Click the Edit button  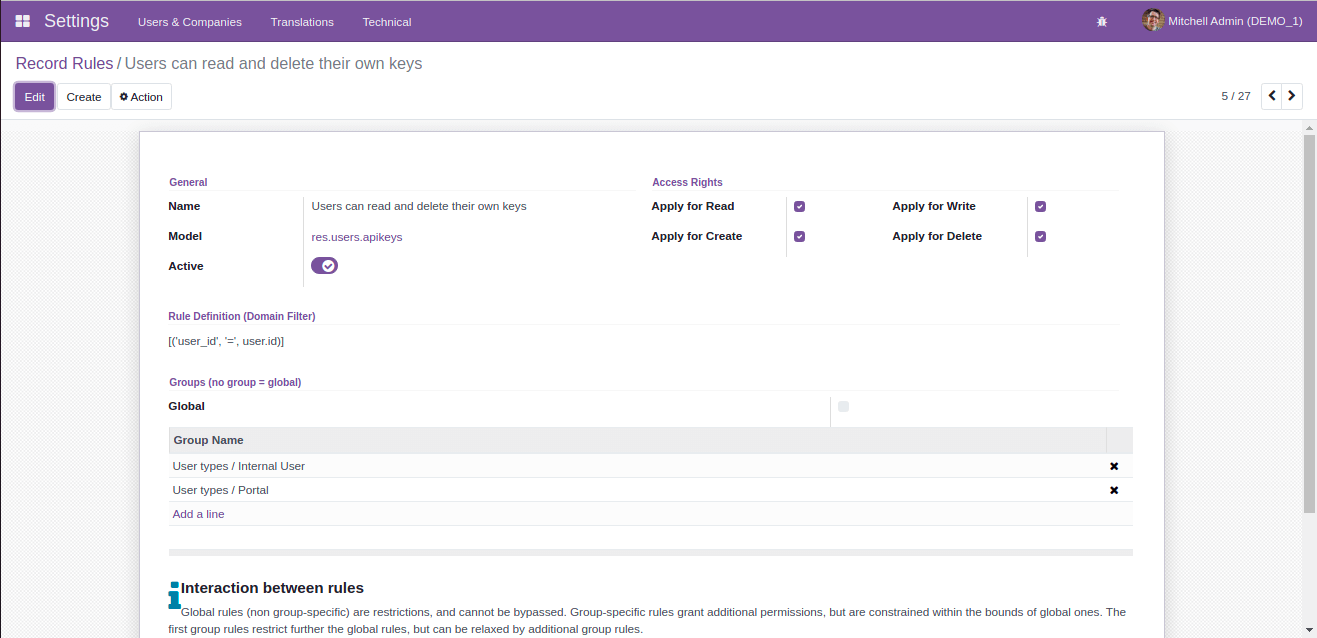(35, 97)
